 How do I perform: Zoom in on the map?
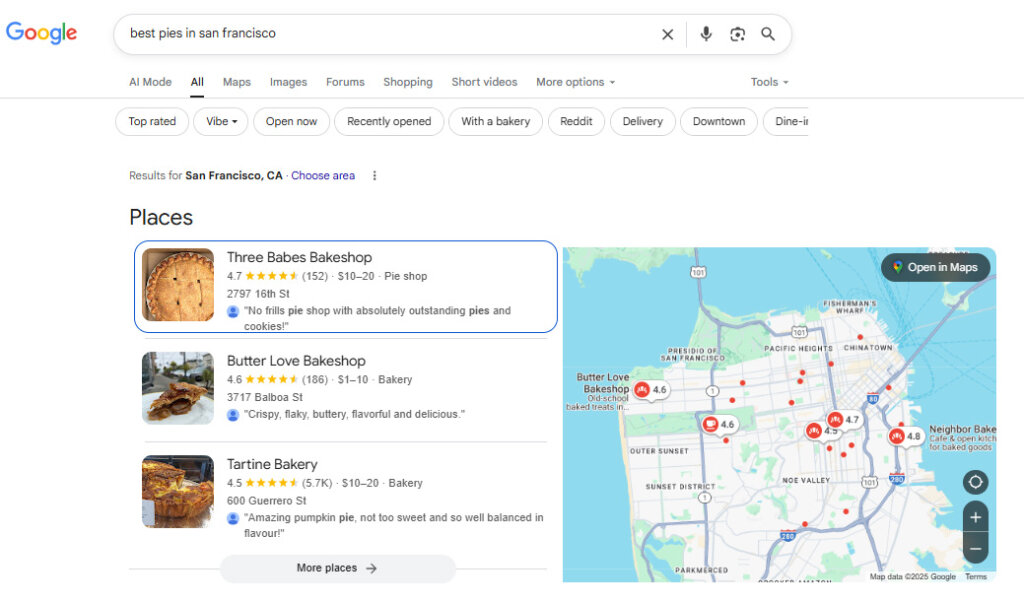(x=975, y=518)
